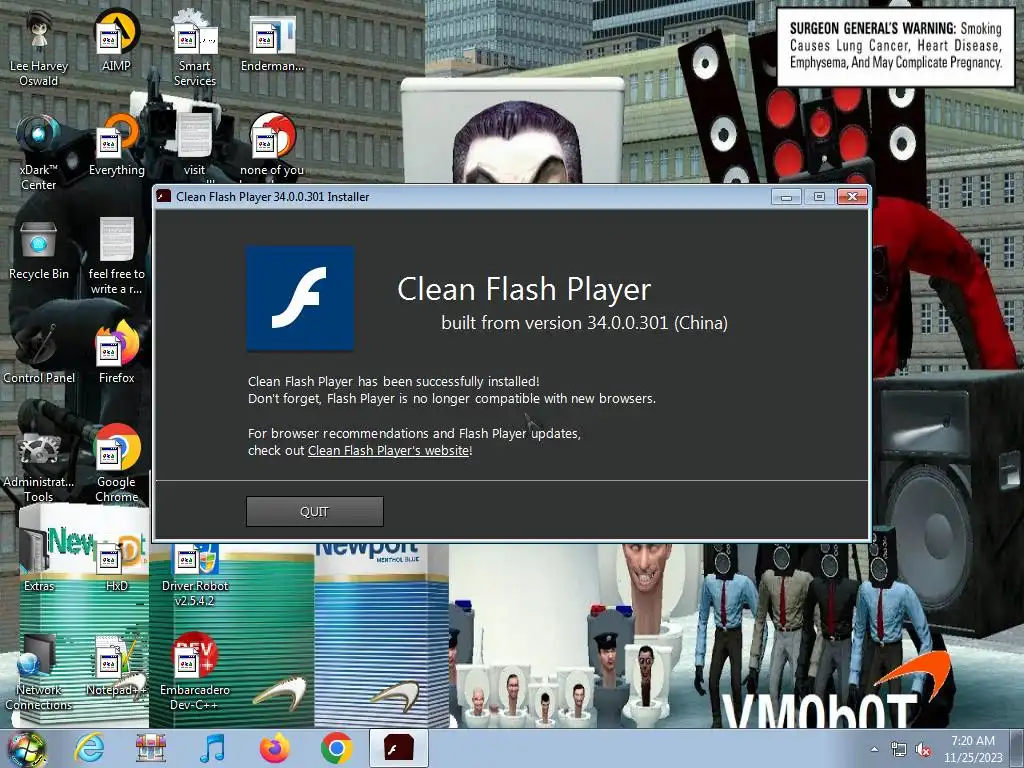Screen dimensions: 1024x768
Task: Open Enderman desktop shortcut
Action: [272, 43]
